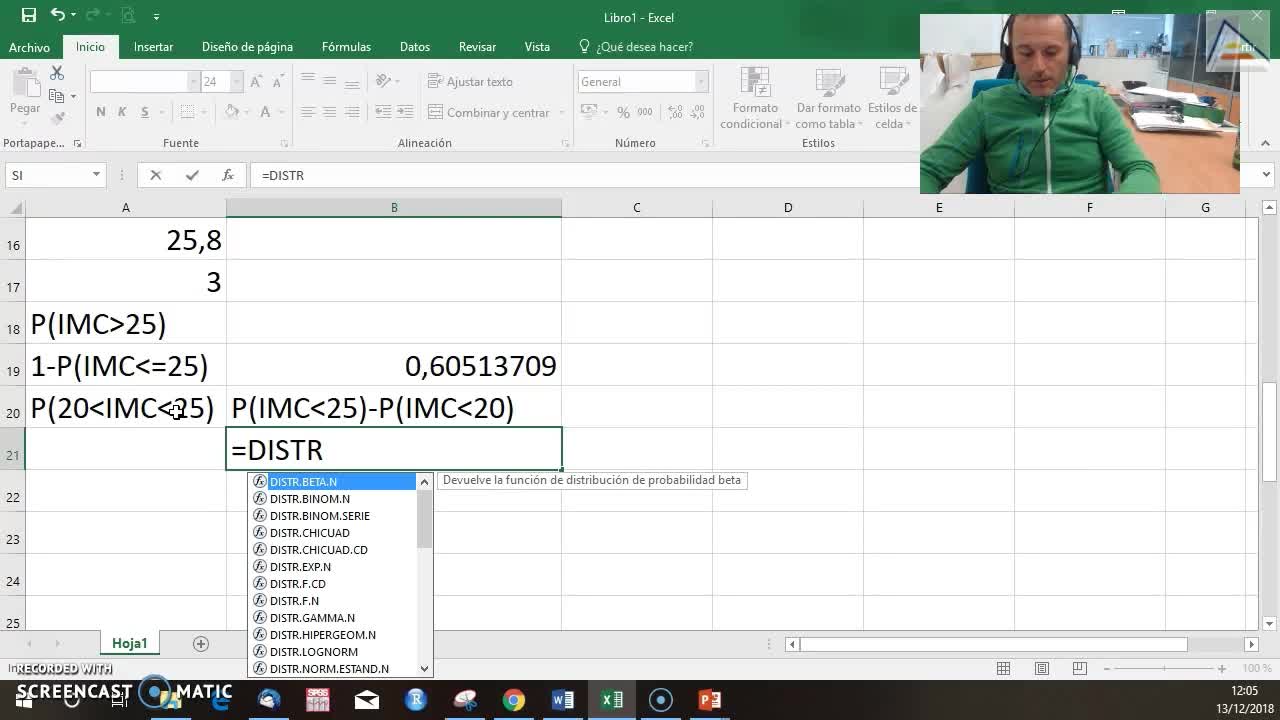Switch to the Datos tab

(x=414, y=47)
